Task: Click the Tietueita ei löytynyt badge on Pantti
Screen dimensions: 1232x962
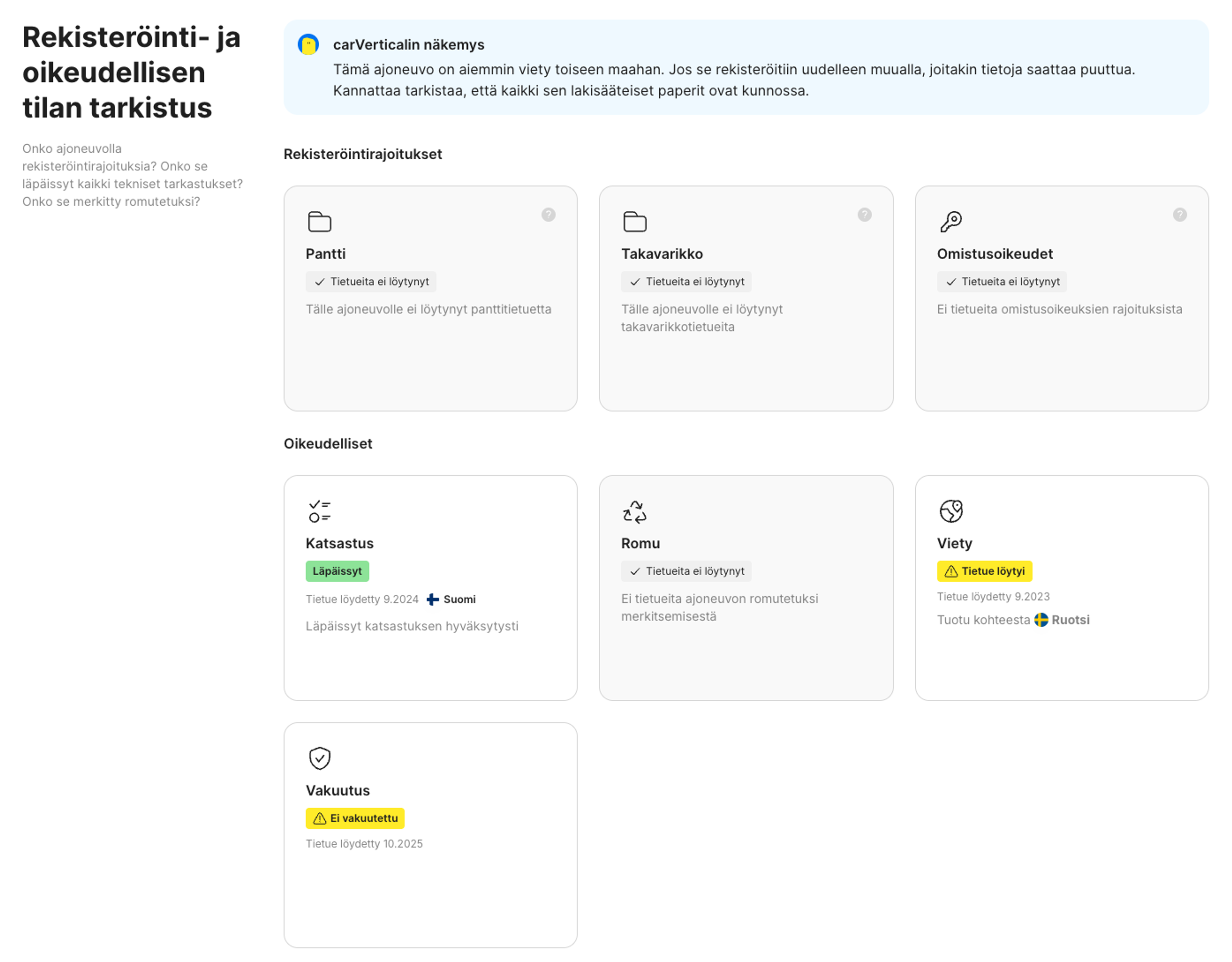Action: click(x=371, y=281)
